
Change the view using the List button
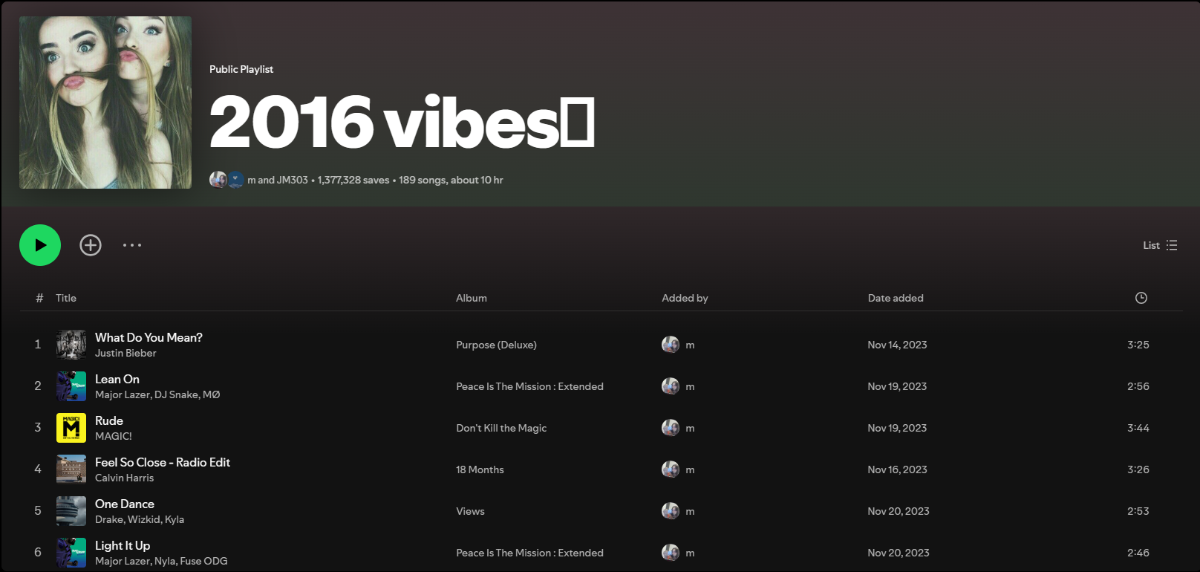pos(1160,245)
